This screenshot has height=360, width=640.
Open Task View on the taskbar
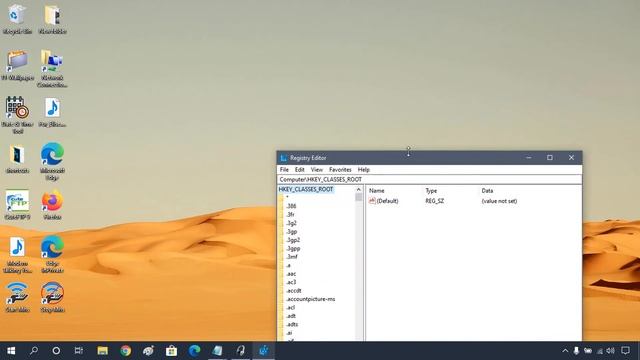(79, 351)
